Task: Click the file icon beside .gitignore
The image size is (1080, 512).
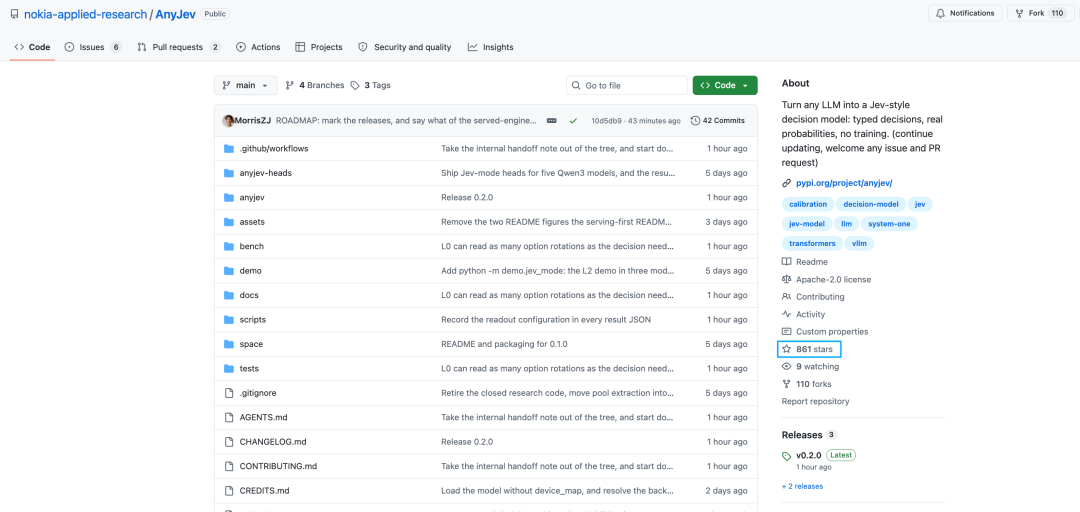Action: tap(229, 393)
